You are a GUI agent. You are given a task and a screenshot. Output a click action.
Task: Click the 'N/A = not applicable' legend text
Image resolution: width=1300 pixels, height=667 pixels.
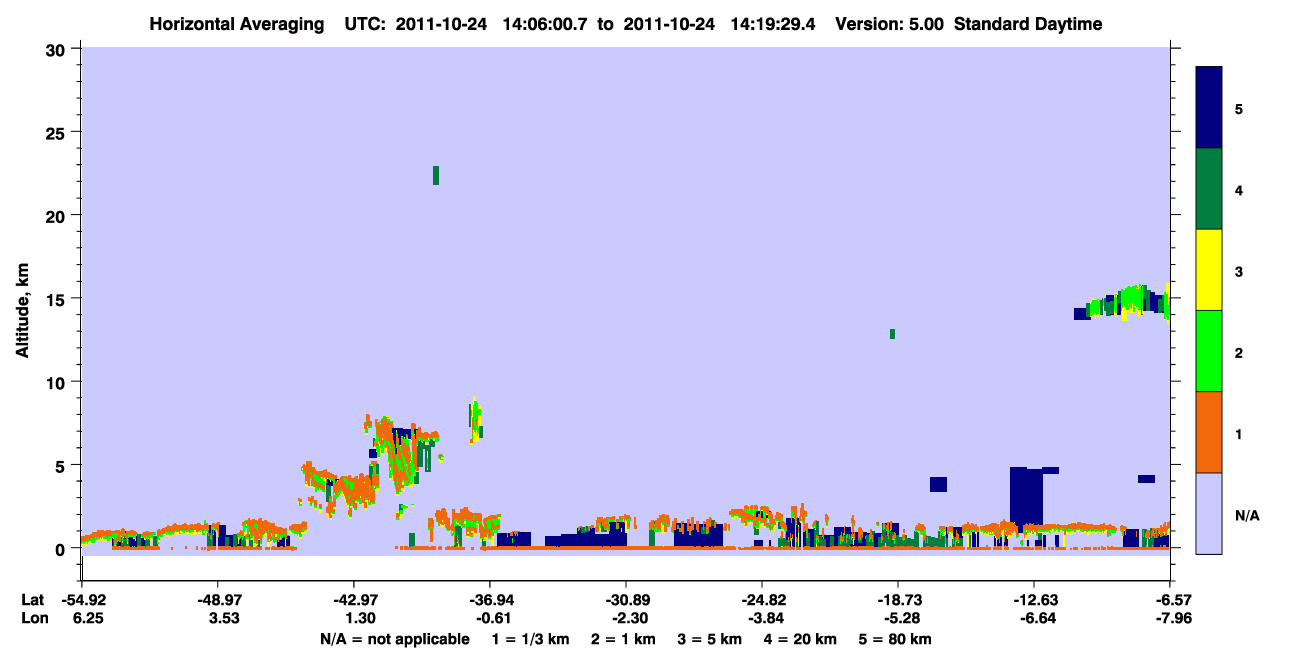[x=395, y=639]
